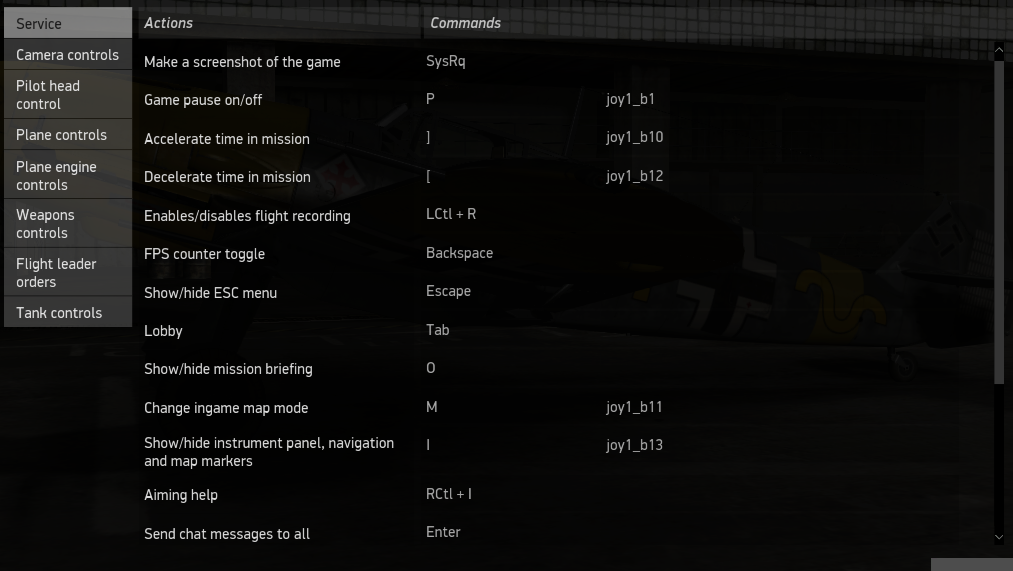Viewport: 1013px width, 571px height.
Task: Edit the P key binding for game pause
Action: click(431, 99)
